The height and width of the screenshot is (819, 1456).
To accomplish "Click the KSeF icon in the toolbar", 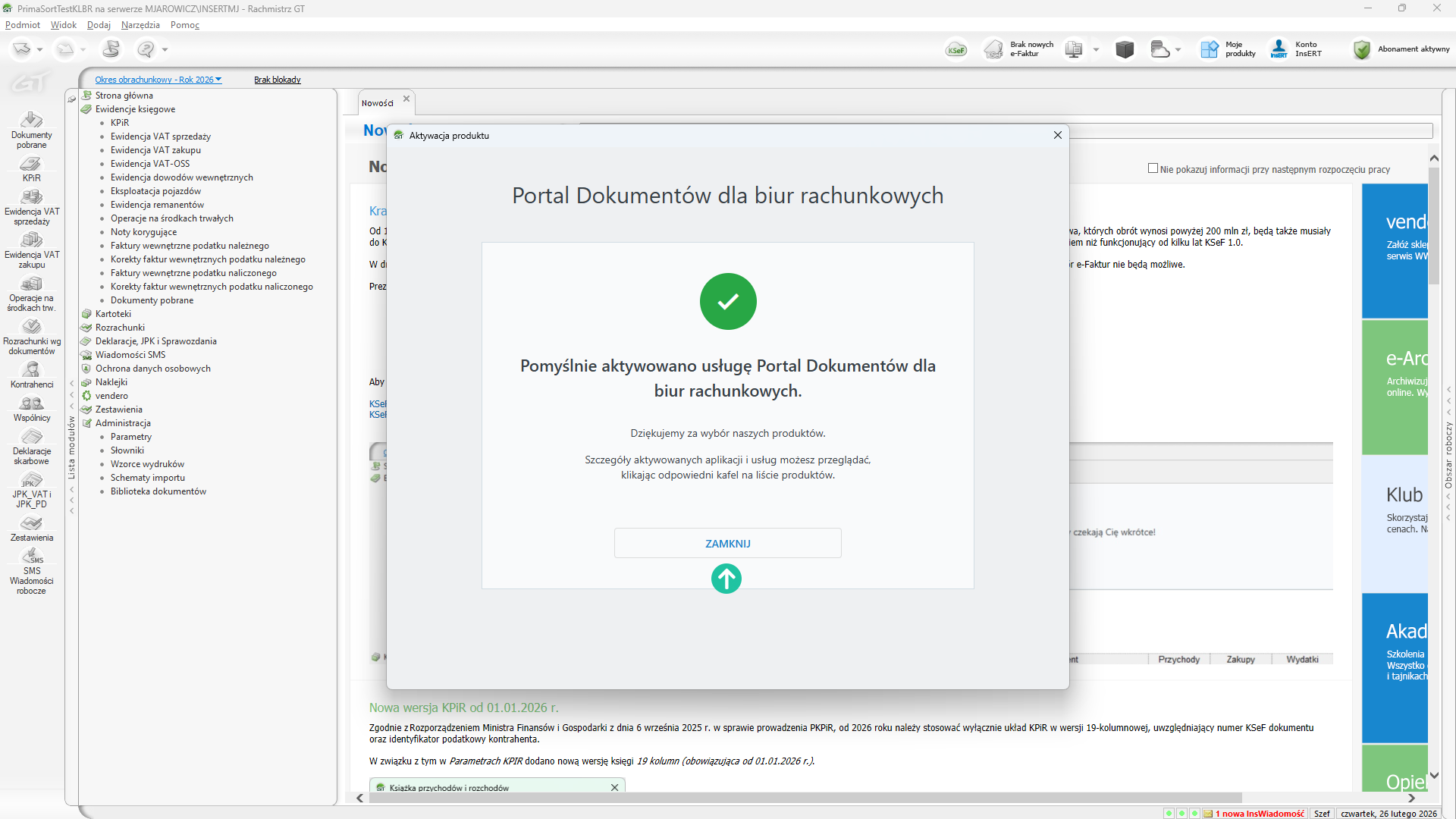I will pos(956,50).
